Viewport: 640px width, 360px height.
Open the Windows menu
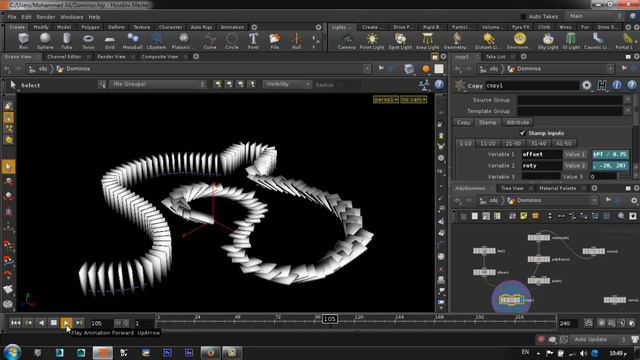tap(71, 17)
